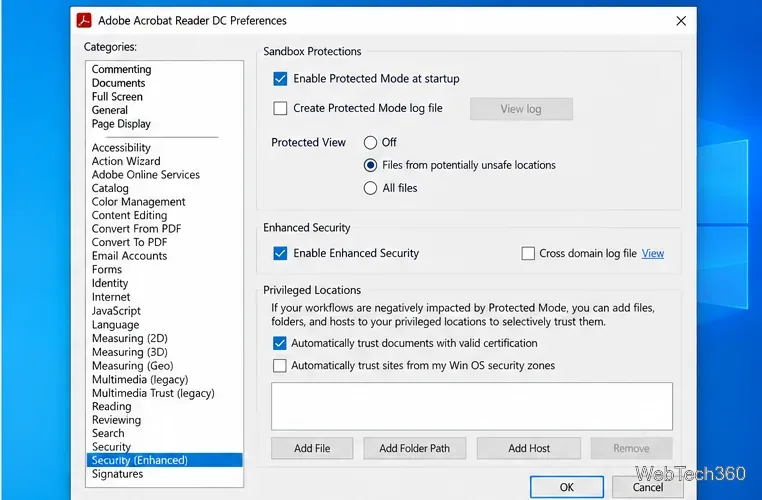Select Measuring (2D) category

[130, 338]
